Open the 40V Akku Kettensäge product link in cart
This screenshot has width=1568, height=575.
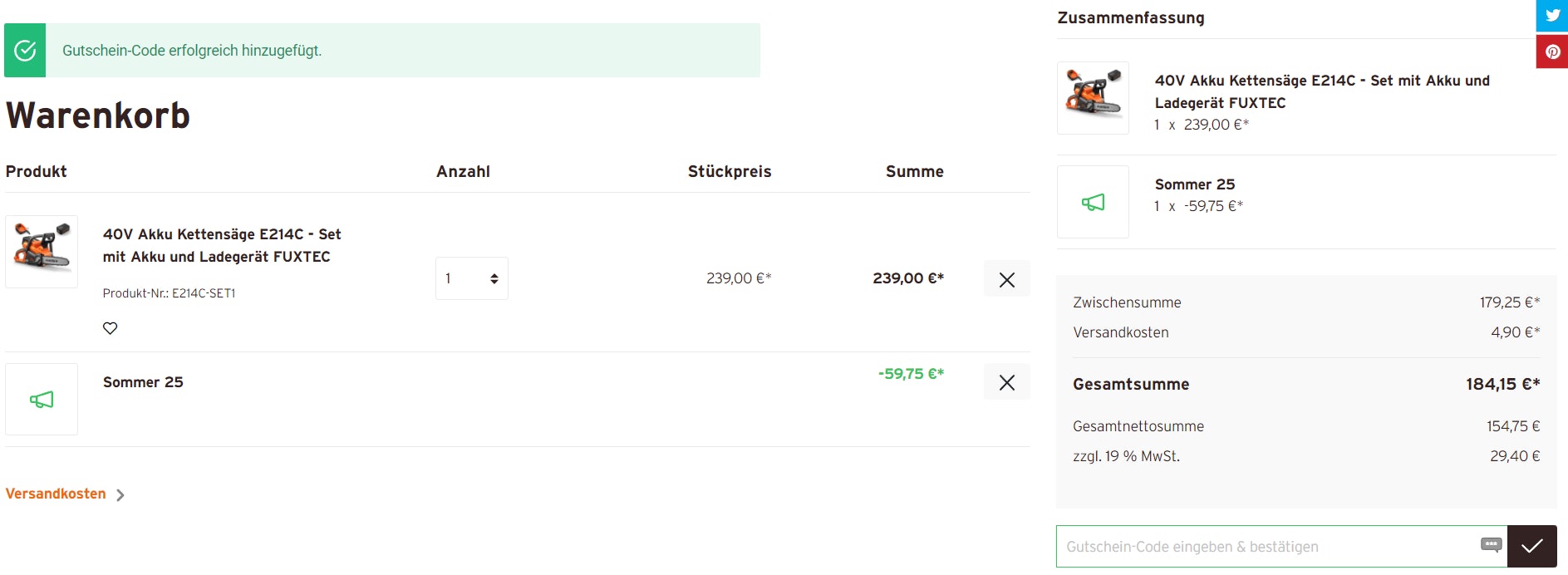coord(222,245)
